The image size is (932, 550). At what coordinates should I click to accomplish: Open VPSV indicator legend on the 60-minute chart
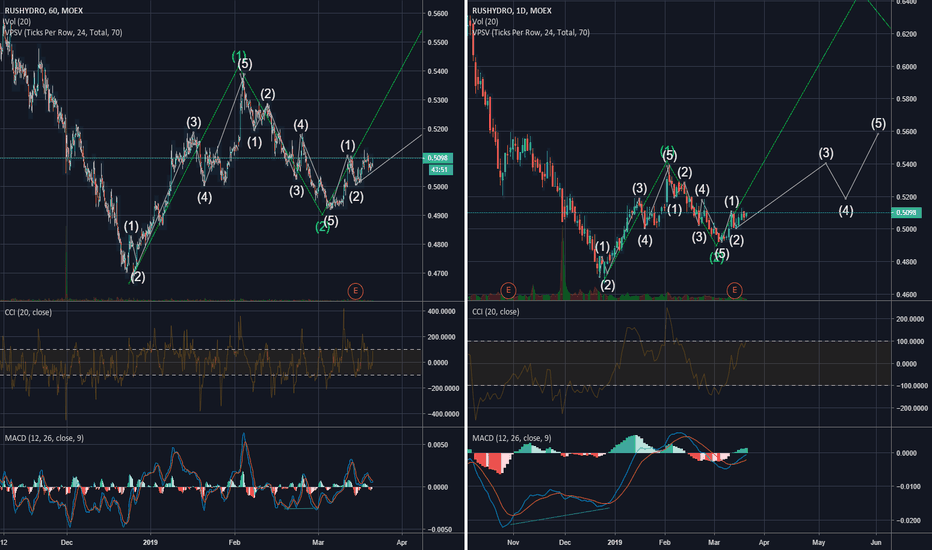pyautogui.click(x=64, y=32)
